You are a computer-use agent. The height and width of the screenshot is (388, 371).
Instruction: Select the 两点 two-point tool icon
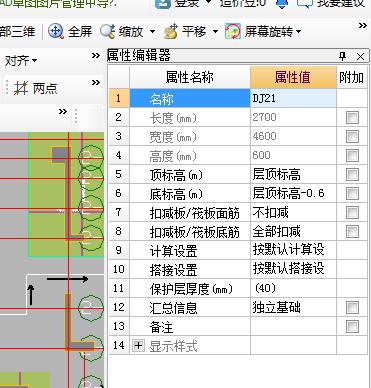pyautogui.click(x=21, y=88)
